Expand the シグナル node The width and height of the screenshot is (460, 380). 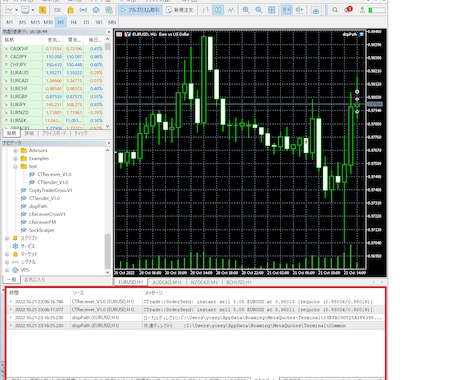[x=7, y=262]
